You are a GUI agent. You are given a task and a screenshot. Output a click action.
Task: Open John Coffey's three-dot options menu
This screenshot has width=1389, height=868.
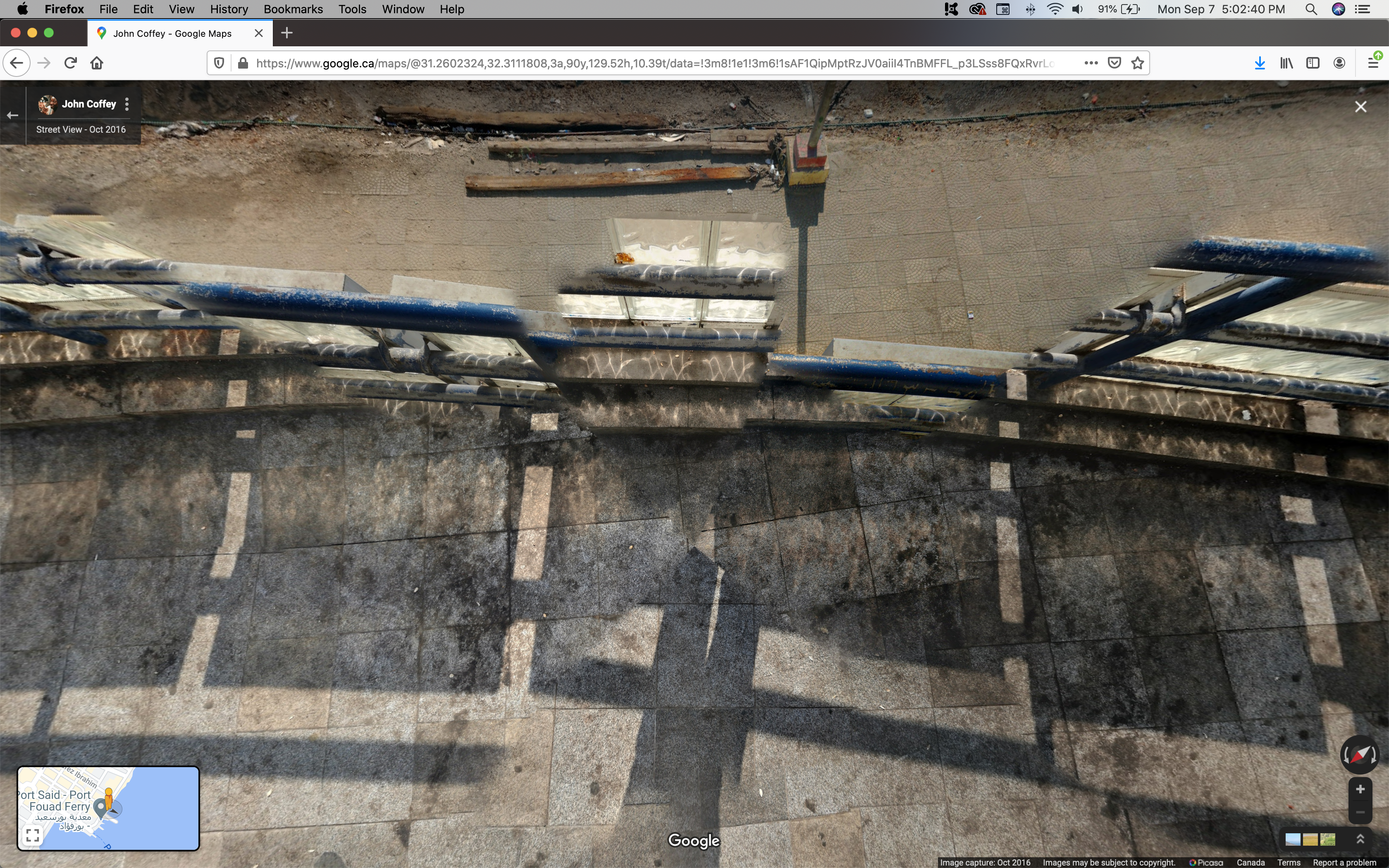tap(127, 104)
